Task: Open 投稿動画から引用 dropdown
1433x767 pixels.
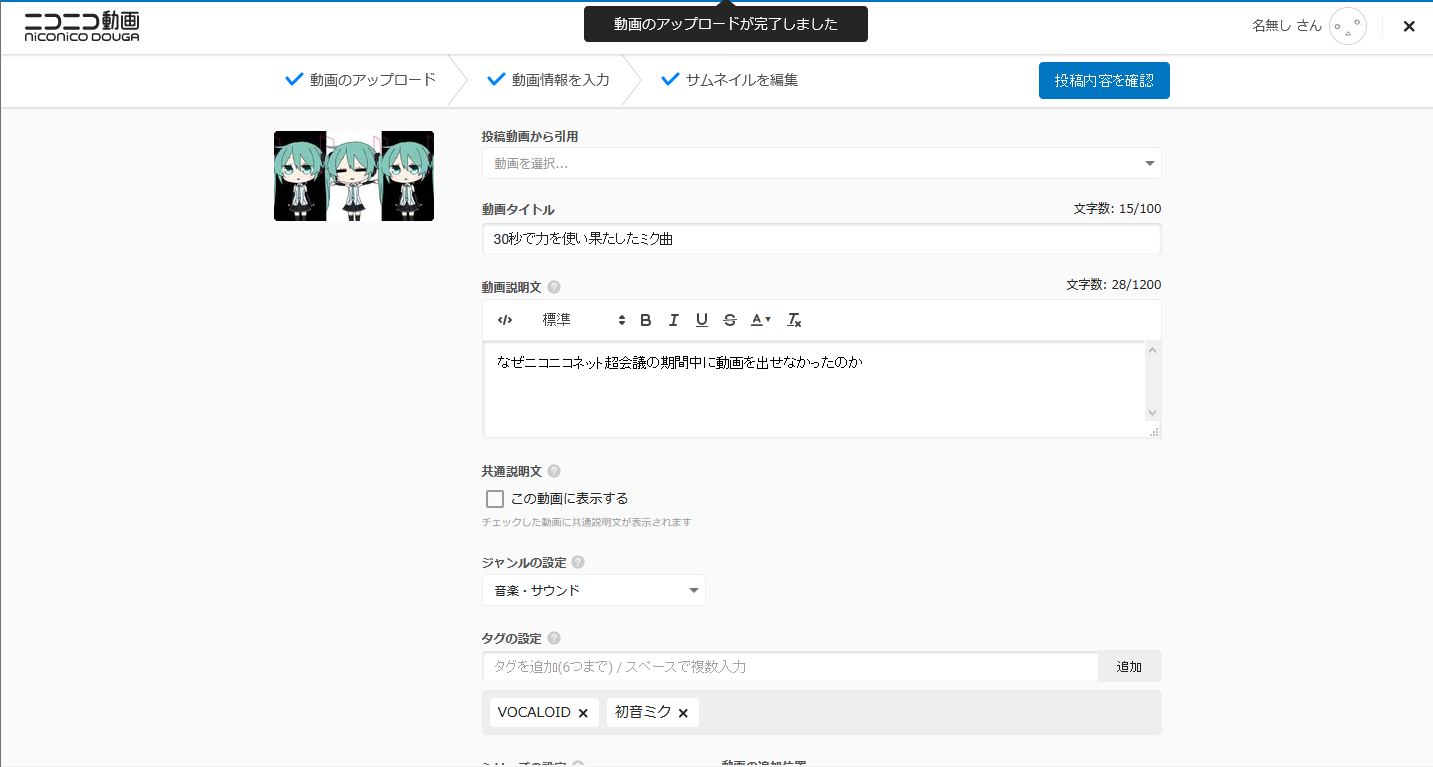Action: (821, 163)
